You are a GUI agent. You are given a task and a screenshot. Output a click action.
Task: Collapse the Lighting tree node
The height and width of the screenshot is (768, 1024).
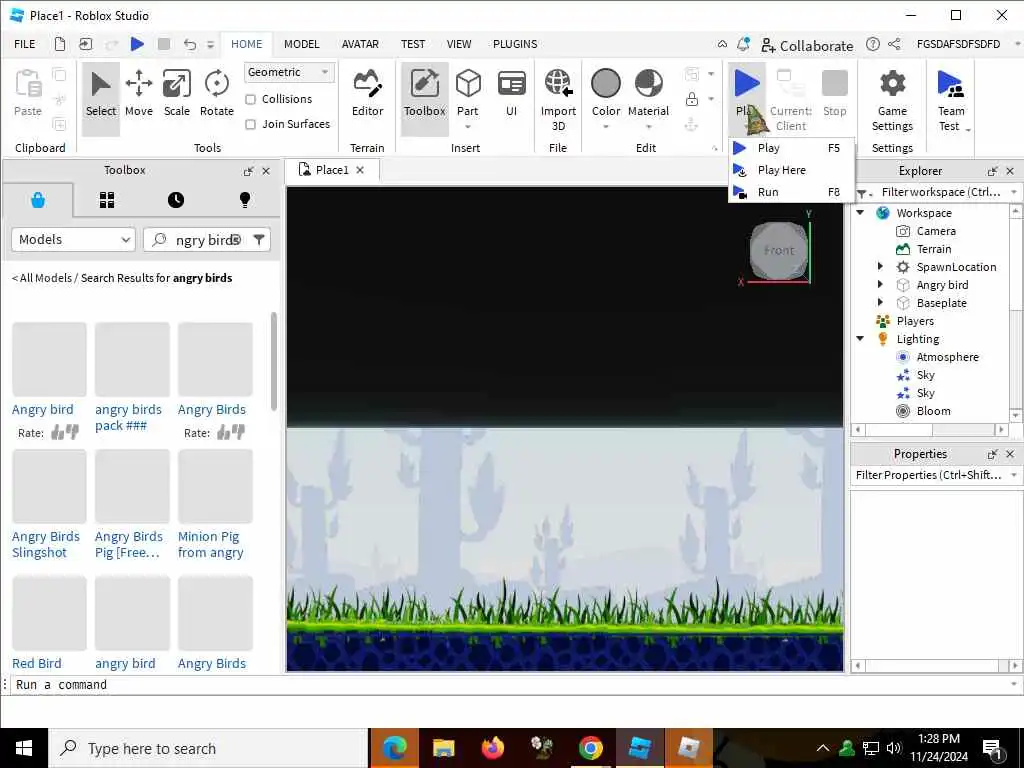coord(860,338)
